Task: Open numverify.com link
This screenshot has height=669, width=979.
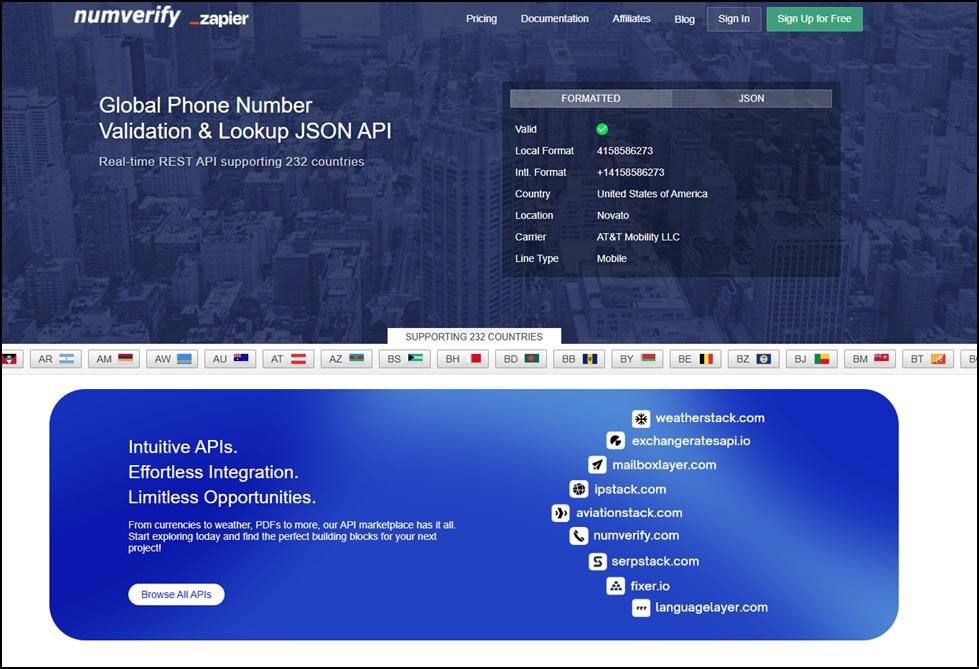Action: [x=636, y=535]
